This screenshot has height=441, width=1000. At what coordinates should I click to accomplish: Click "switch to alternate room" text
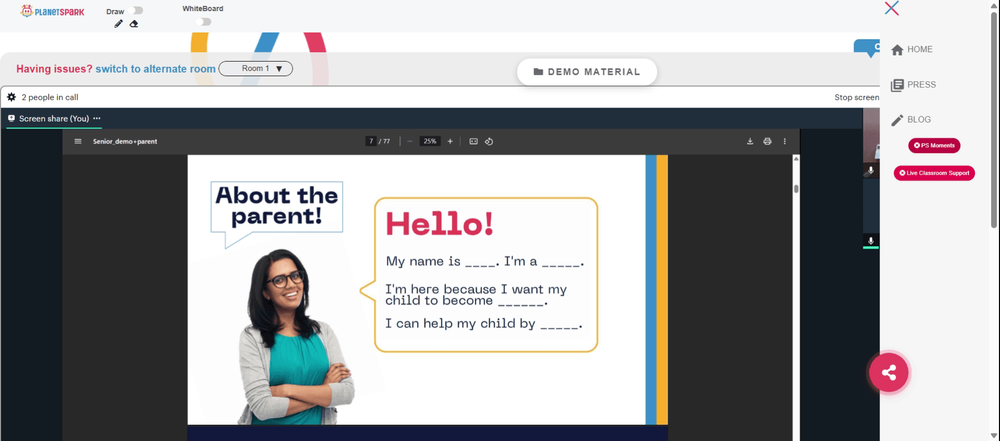tap(156, 69)
